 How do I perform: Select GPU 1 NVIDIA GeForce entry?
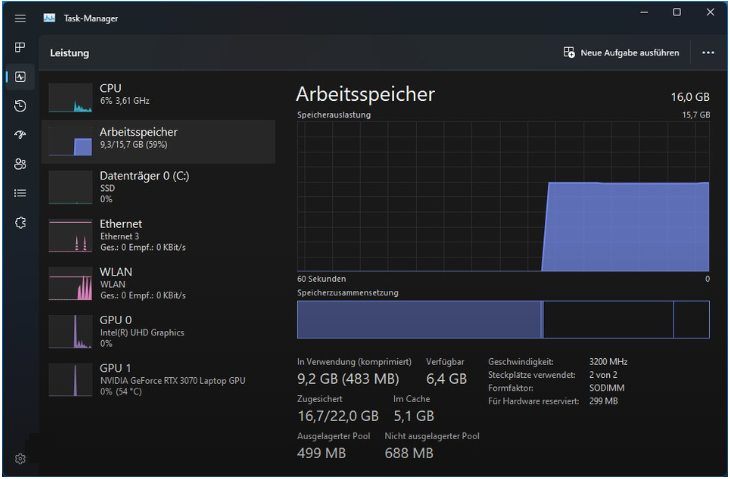click(x=158, y=379)
